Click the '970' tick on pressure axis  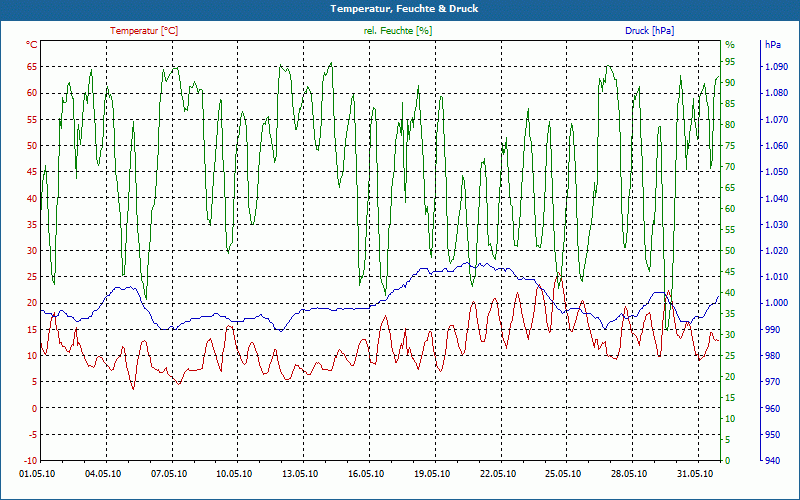[773, 382]
